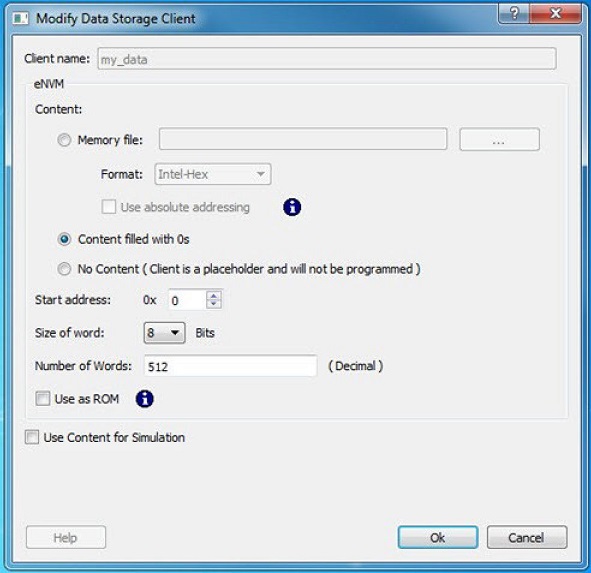Decrease Start address with the down arrow
The width and height of the screenshot is (591, 573).
click(x=214, y=304)
